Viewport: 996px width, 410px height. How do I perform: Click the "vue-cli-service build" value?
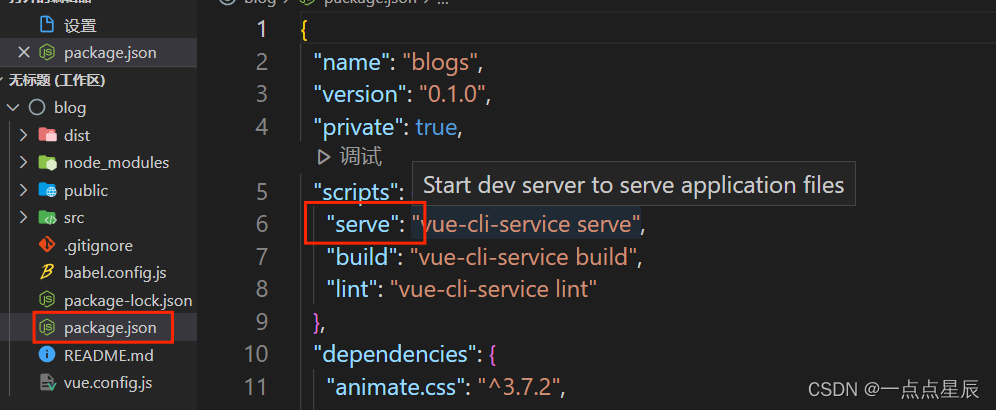coord(523,257)
